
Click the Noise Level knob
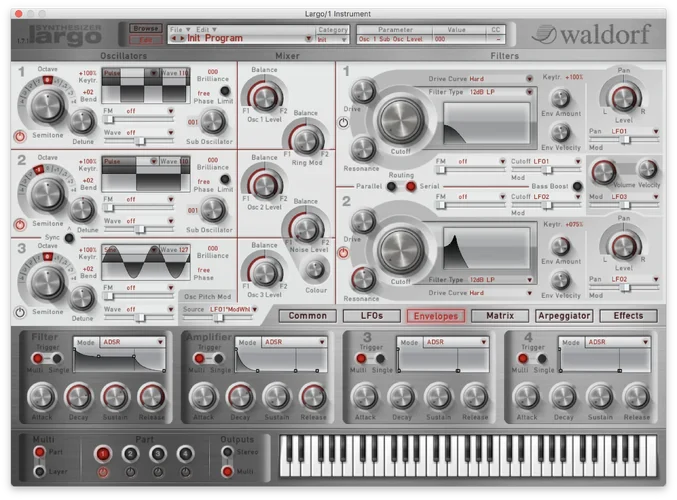[306, 228]
